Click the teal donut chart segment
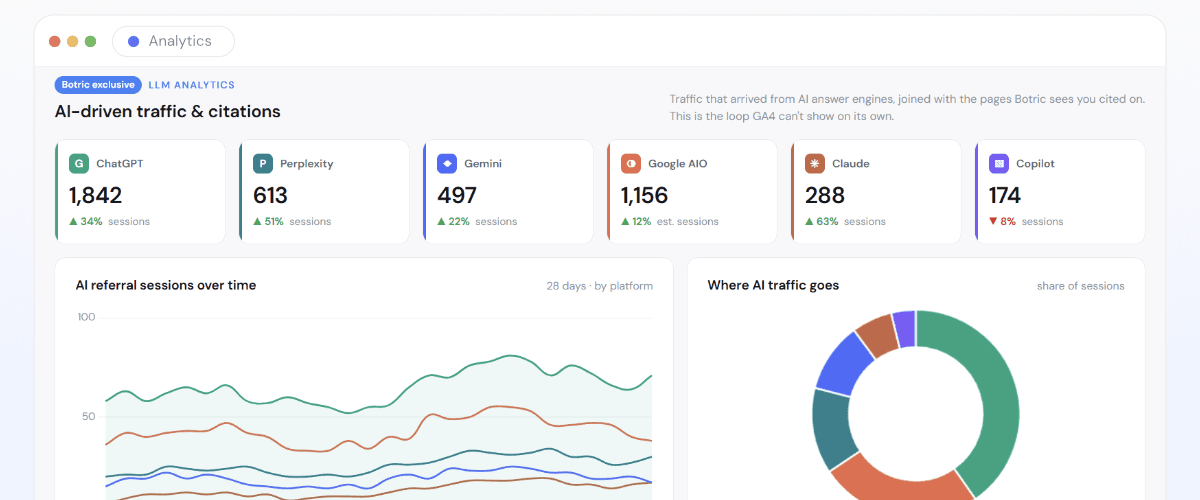Viewport: 1200px width, 500px height. tap(830, 428)
